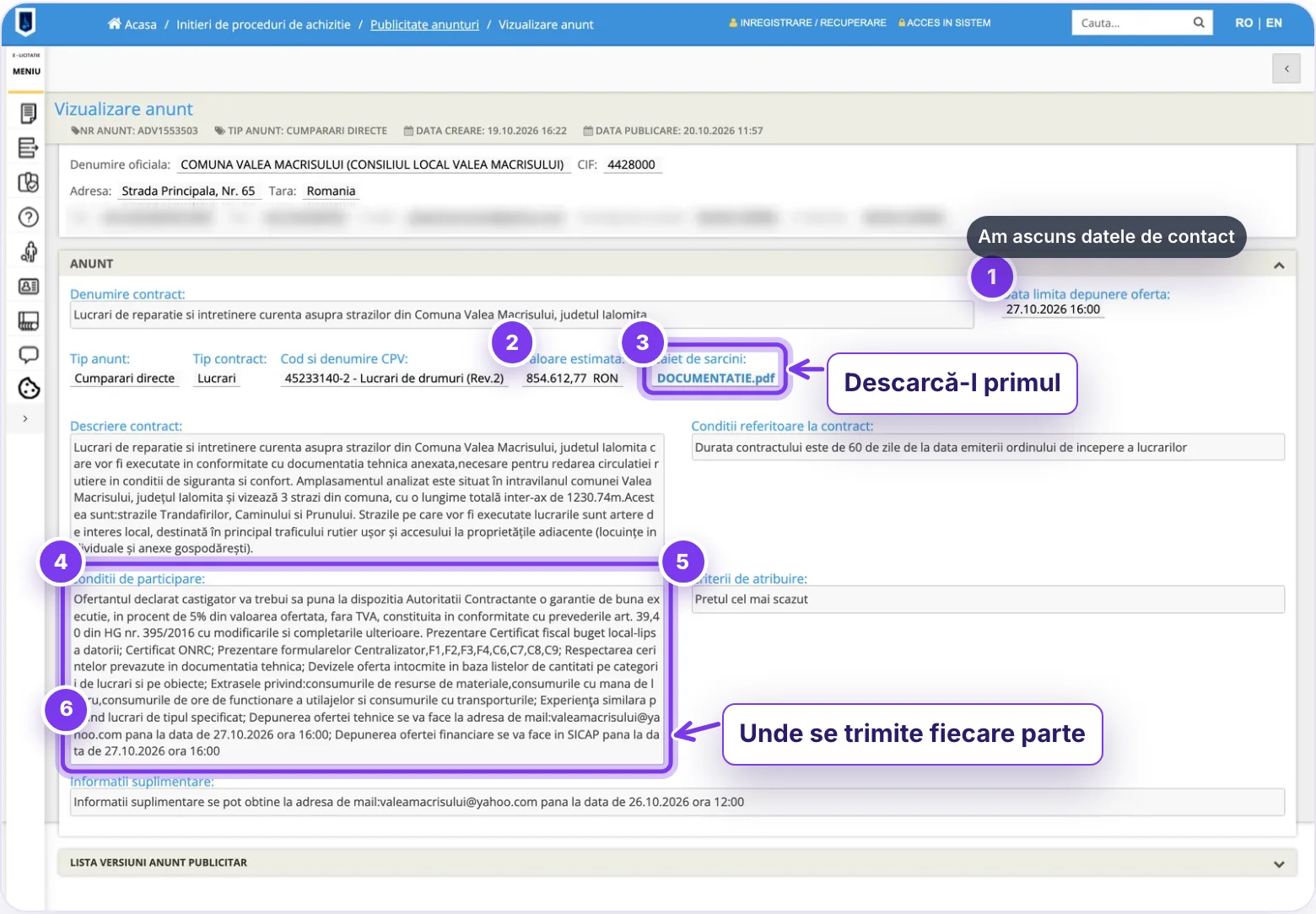Open the sidebar icon with a checkmark badge
Viewport: 1316px width, 914px height.
pos(28,182)
